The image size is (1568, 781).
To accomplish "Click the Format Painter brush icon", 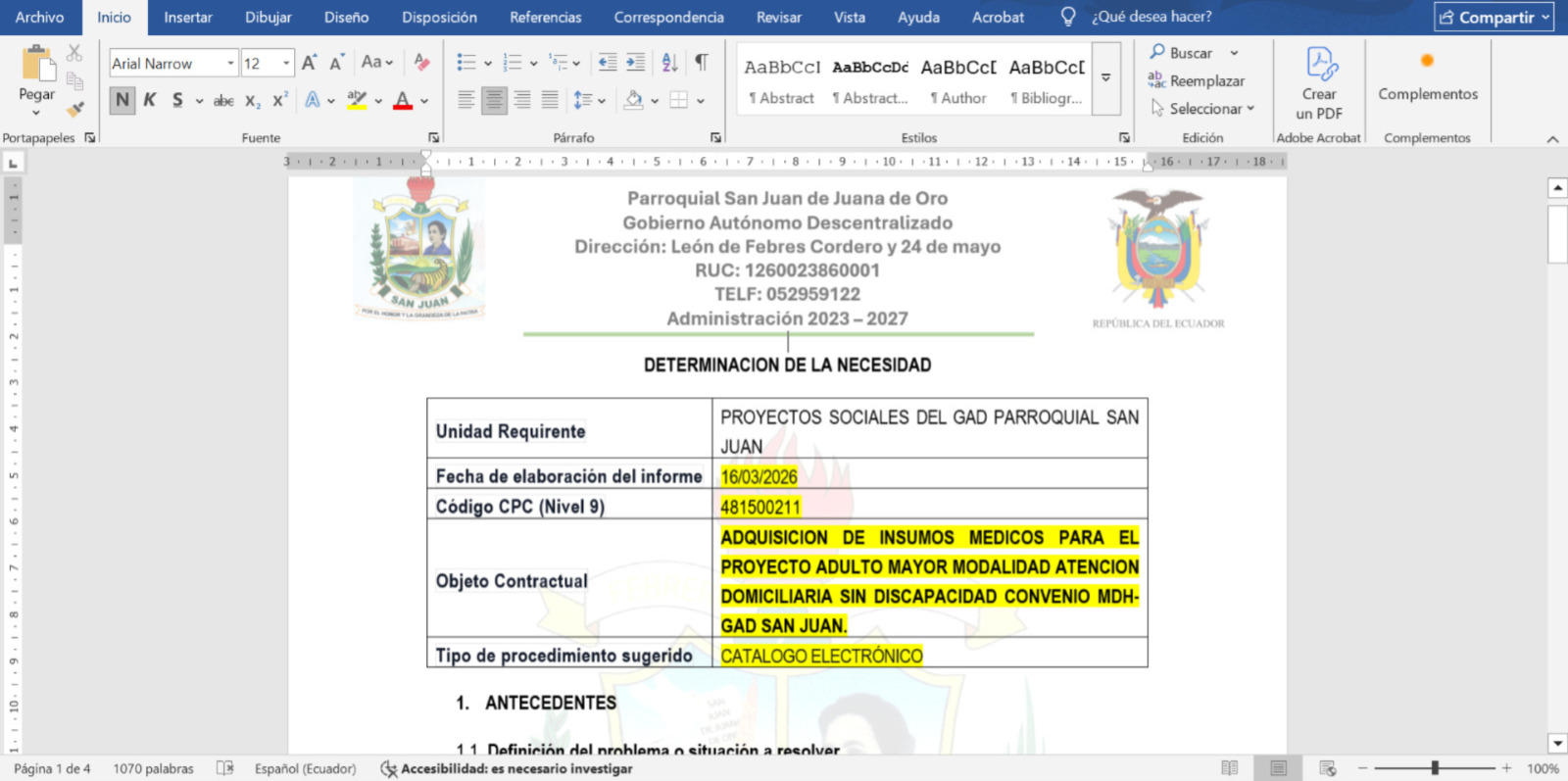I will (74, 109).
